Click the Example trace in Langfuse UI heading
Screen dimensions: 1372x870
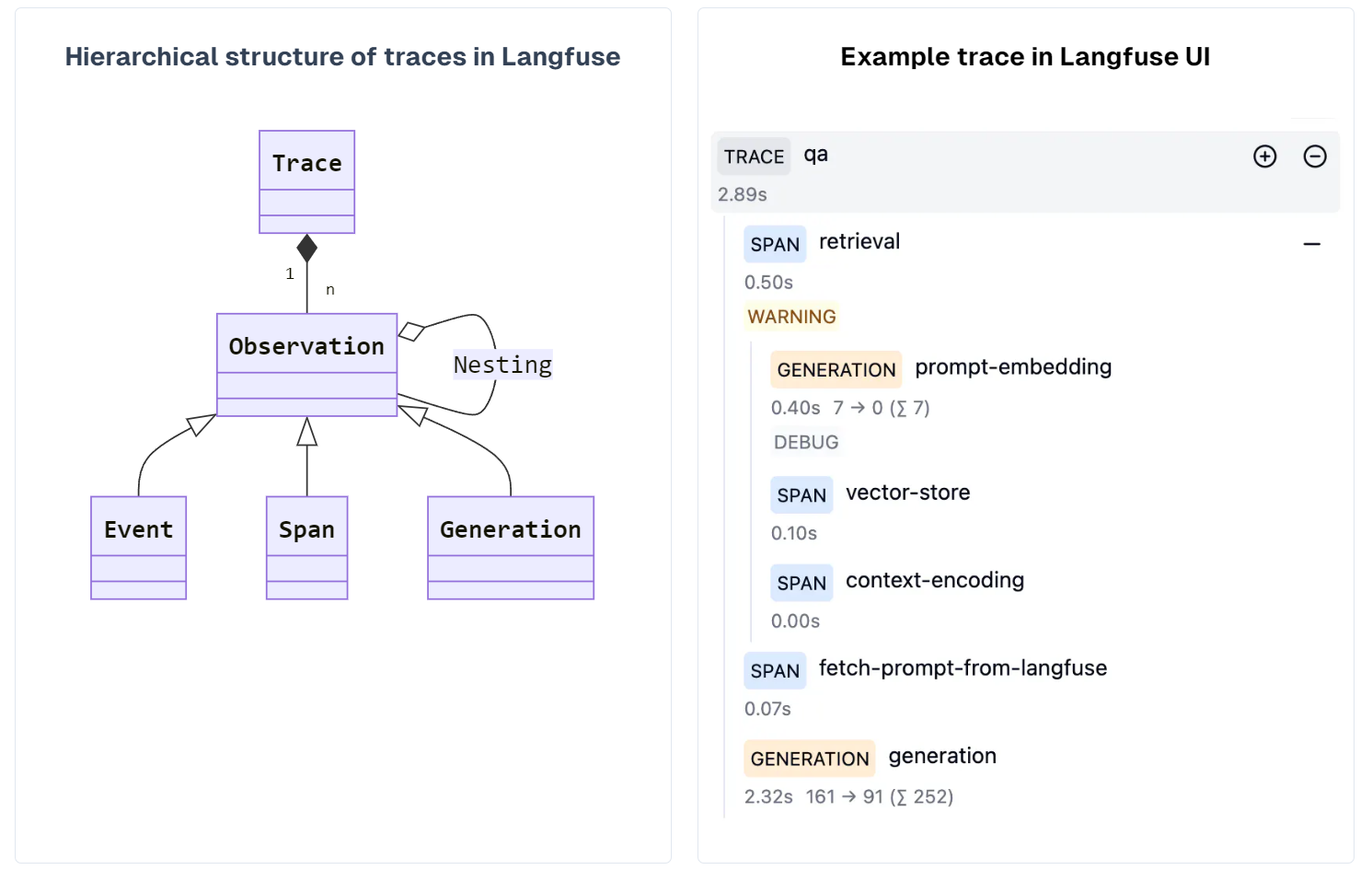click(x=1025, y=56)
